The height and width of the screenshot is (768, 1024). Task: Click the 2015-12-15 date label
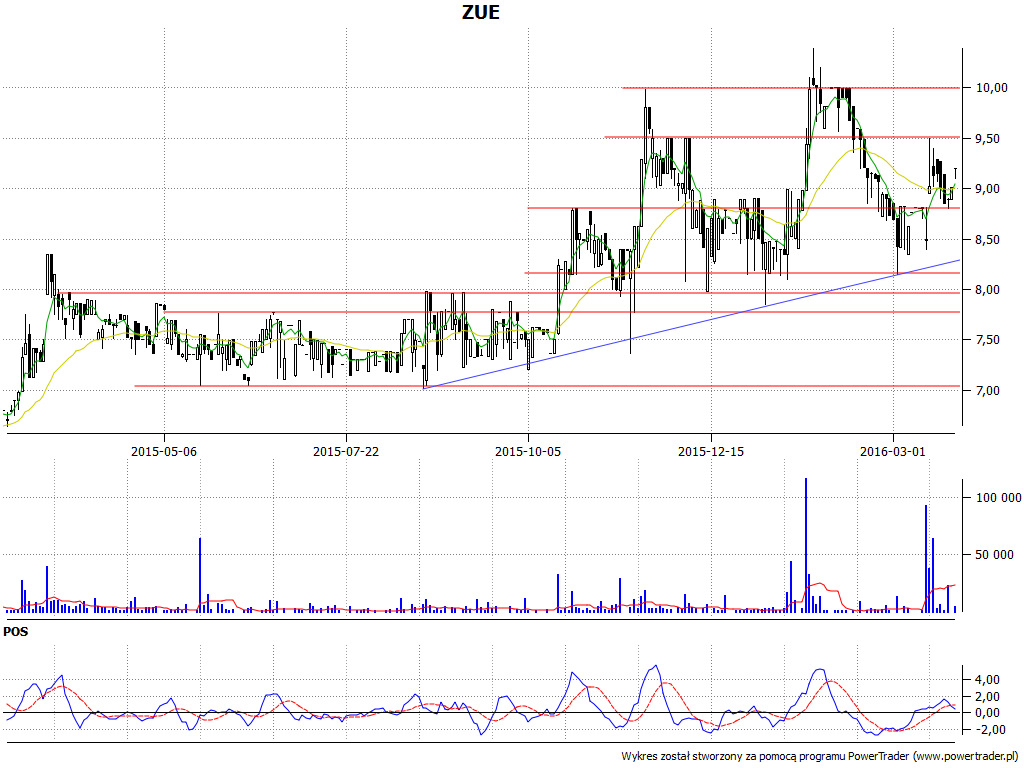pos(711,451)
